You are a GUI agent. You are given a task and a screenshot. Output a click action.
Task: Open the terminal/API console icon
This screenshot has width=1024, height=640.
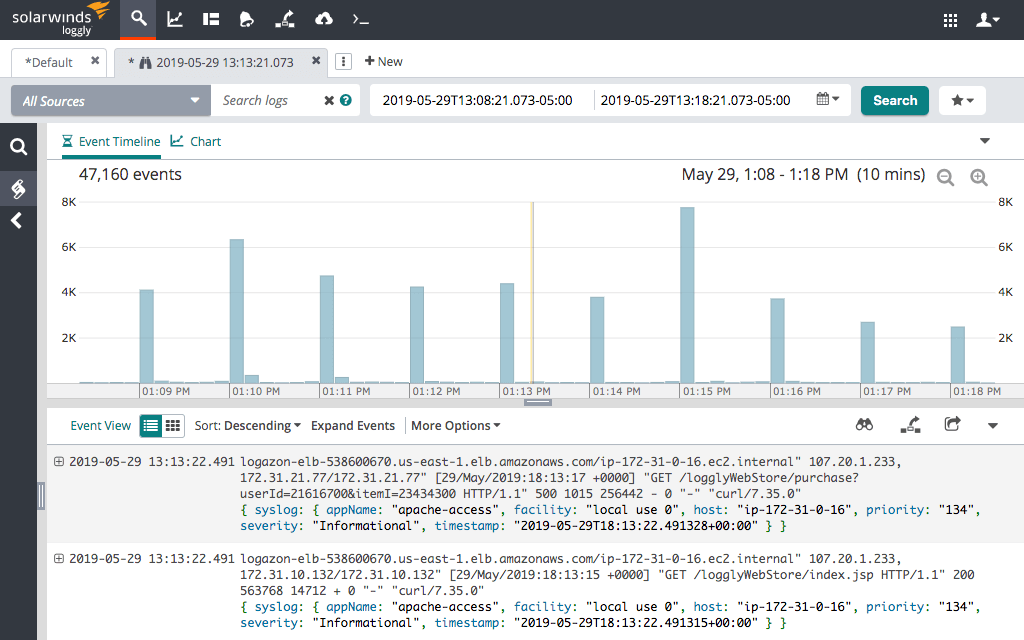pos(361,20)
